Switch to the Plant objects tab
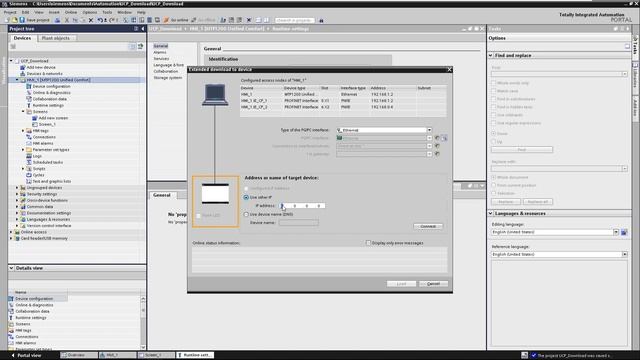Viewport: 640px width, 360px height. [x=56, y=38]
